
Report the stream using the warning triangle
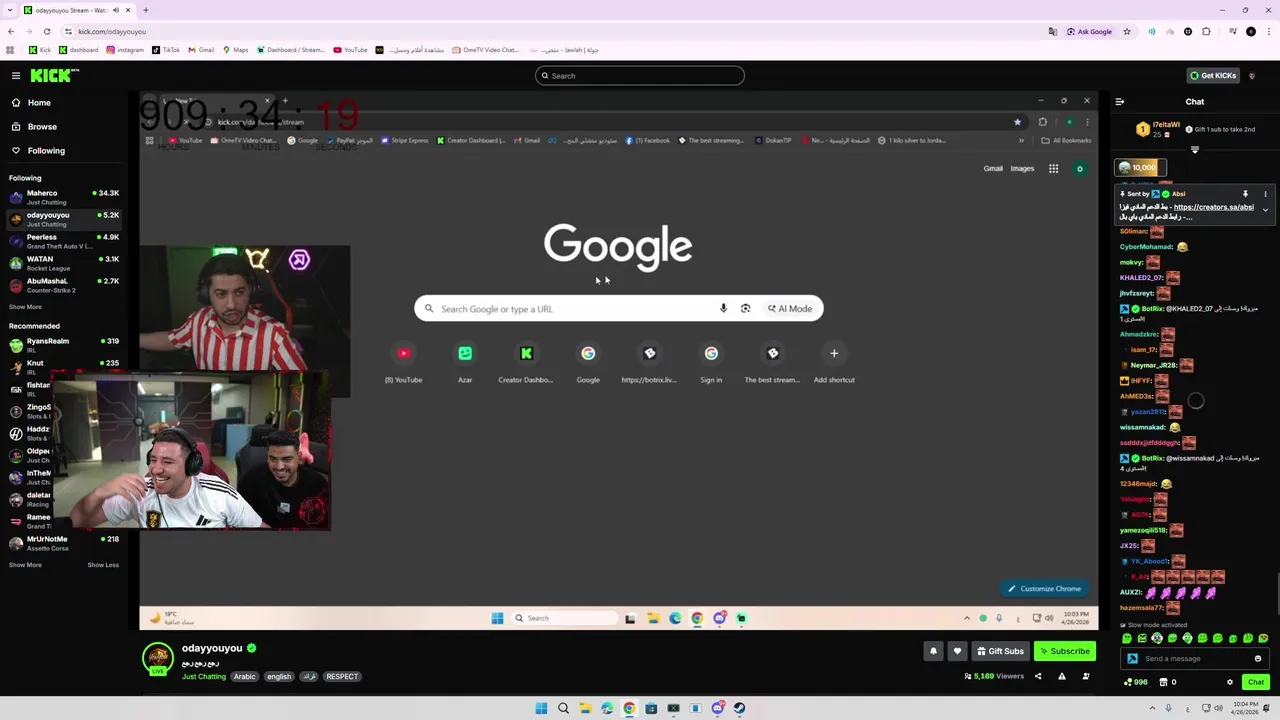(x=1062, y=676)
